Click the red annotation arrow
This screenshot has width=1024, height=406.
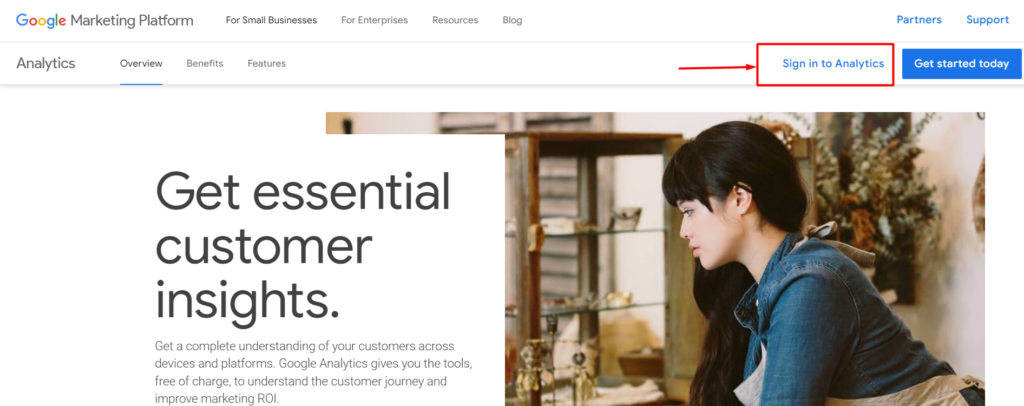(717, 67)
